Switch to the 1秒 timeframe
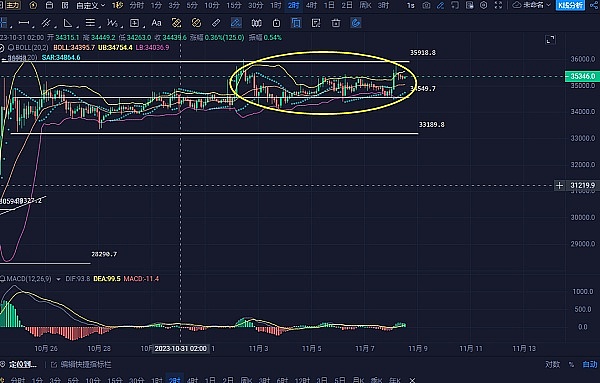The width and height of the screenshot is (600, 383). pyautogui.click(x=117, y=5)
